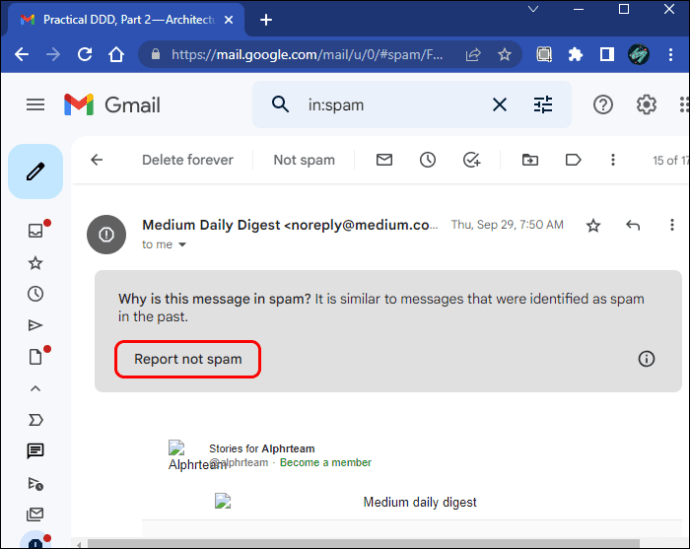Open message More menu dots
Screen dimensions: 690x549
coord(672,225)
